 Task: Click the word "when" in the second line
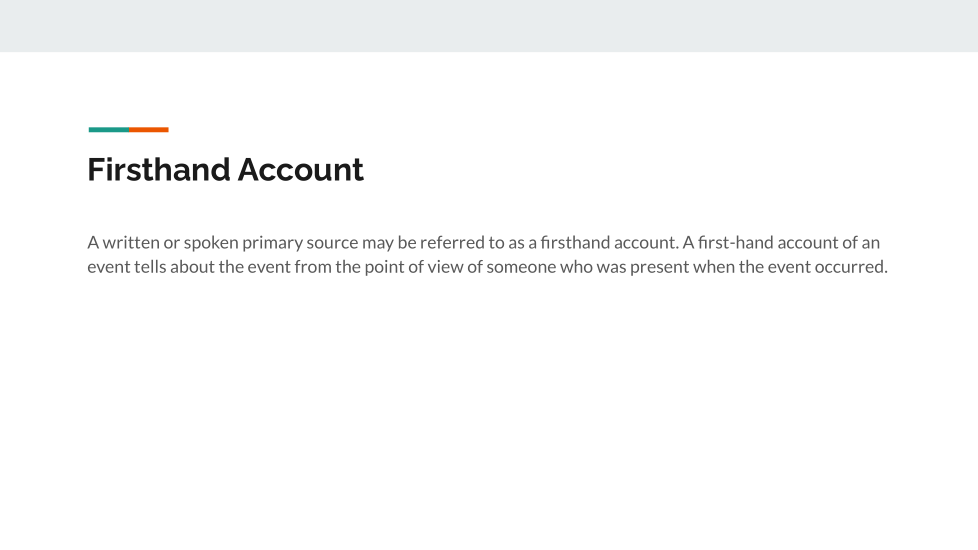pyautogui.click(x=714, y=268)
